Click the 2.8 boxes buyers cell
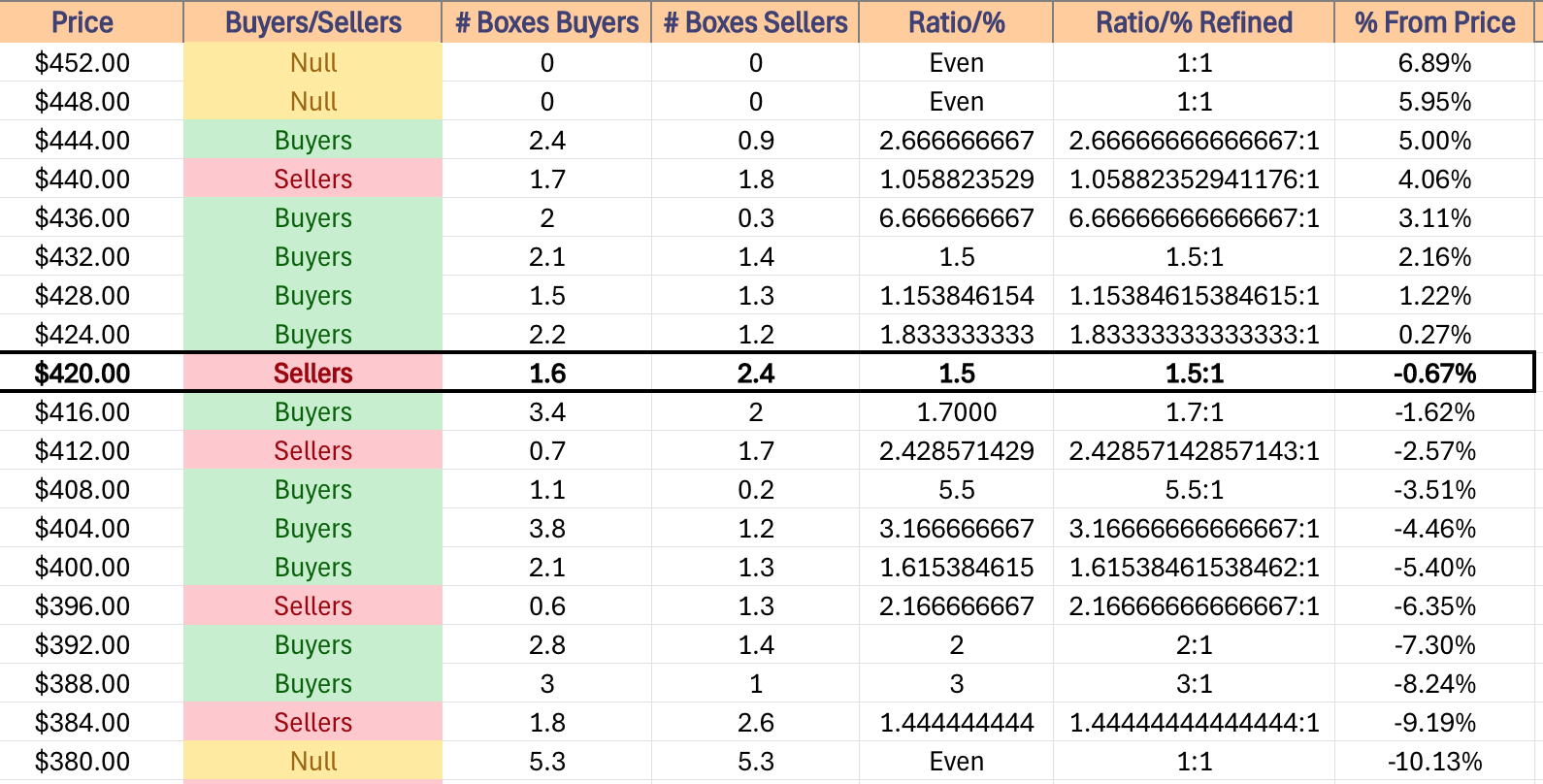The width and height of the screenshot is (1543, 784). [x=546, y=645]
